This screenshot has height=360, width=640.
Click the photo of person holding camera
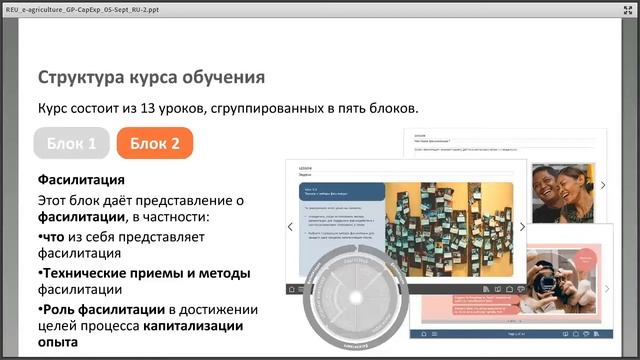(561, 281)
